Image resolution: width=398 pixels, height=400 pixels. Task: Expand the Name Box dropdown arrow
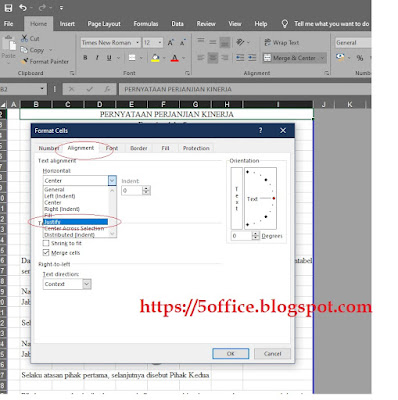click(42, 89)
